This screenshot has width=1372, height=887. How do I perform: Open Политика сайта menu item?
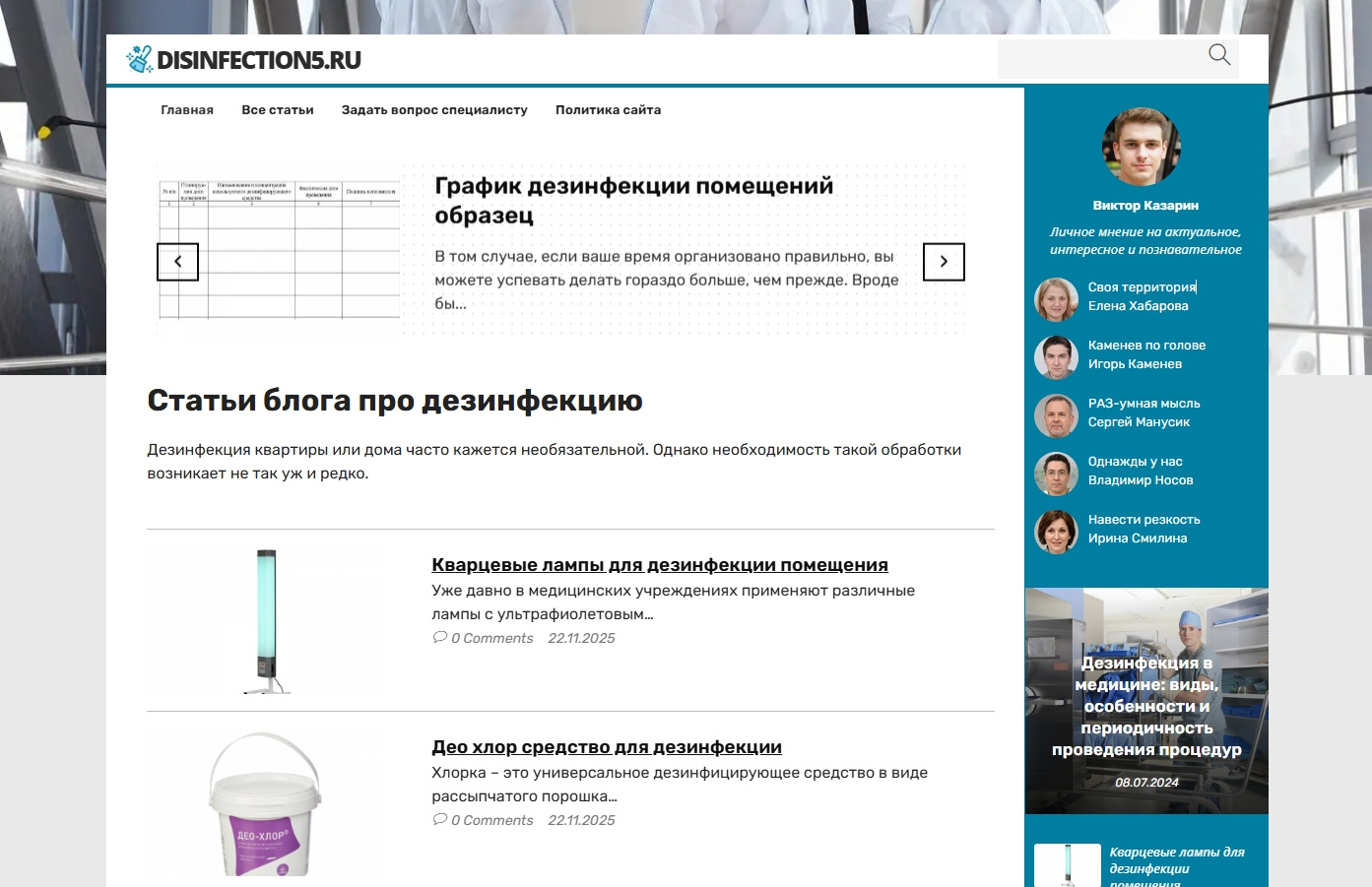click(x=608, y=110)
